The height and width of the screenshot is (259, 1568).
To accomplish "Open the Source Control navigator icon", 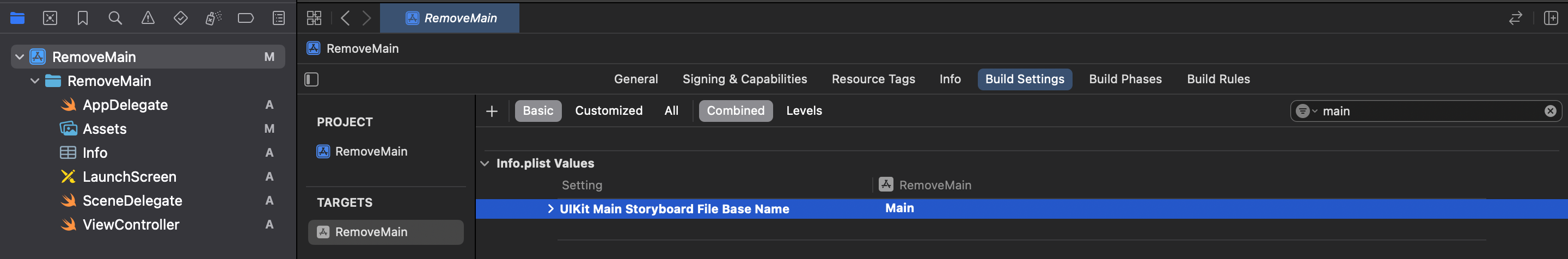I will point(50,18).
